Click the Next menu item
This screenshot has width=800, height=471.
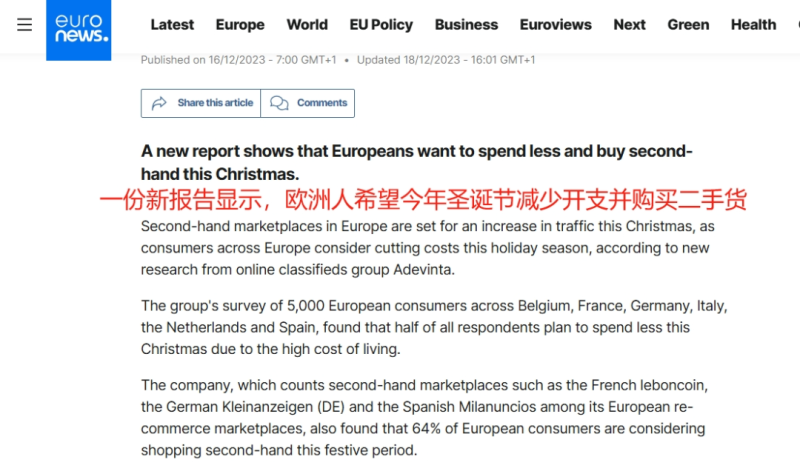tap(629, 25)
